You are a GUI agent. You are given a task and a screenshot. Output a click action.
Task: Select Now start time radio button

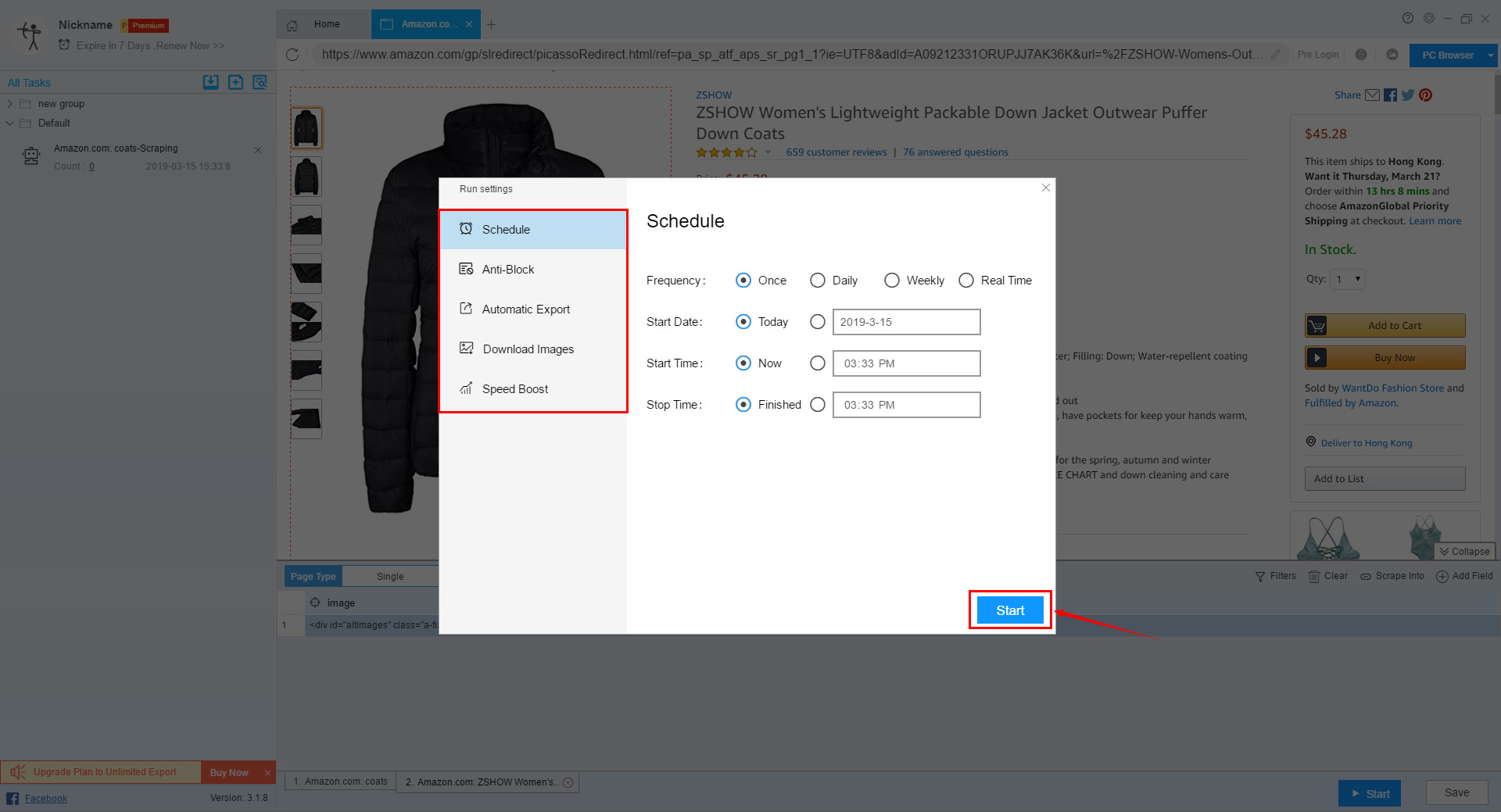coord(743,363)
